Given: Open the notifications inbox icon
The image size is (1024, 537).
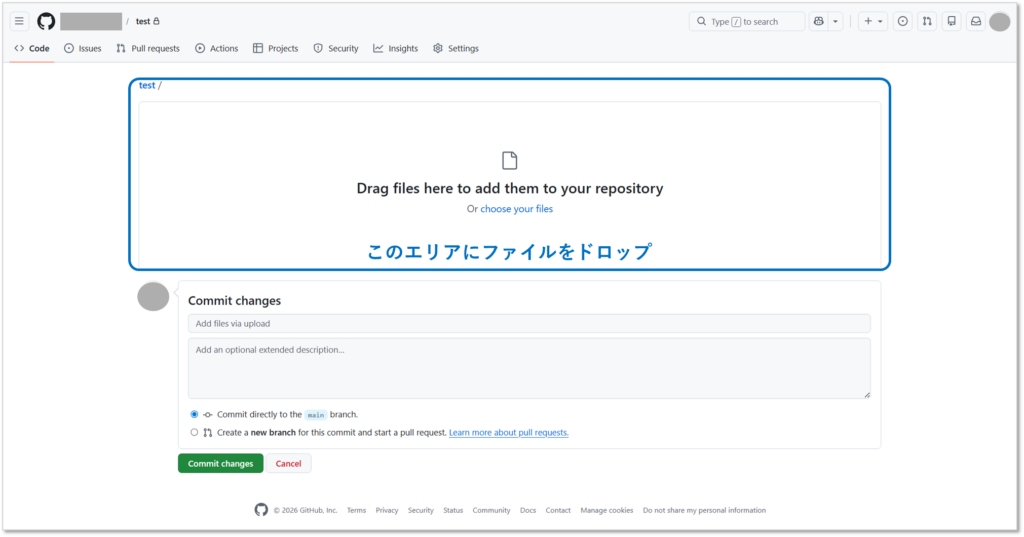Looking at the screenshot, I should pos(975,21).
